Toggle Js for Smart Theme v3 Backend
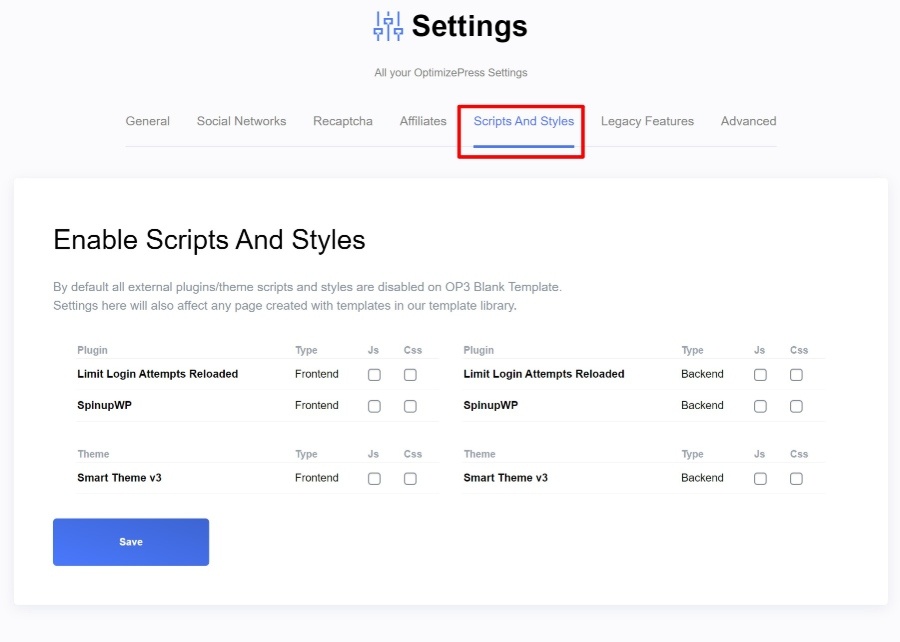 point(761,478)
